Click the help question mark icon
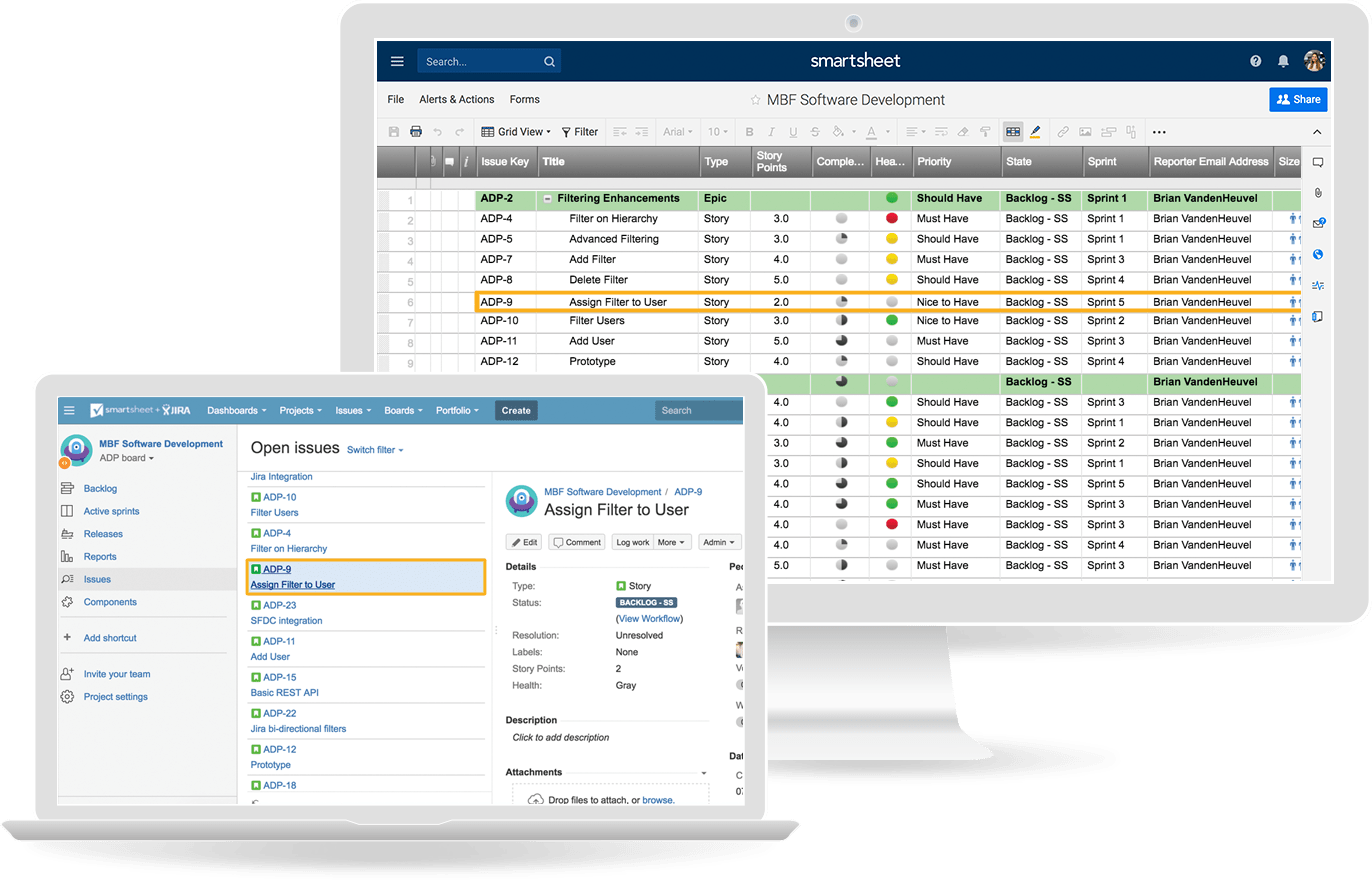This screenshot has height=880, width=1372. click(1255, 61)
